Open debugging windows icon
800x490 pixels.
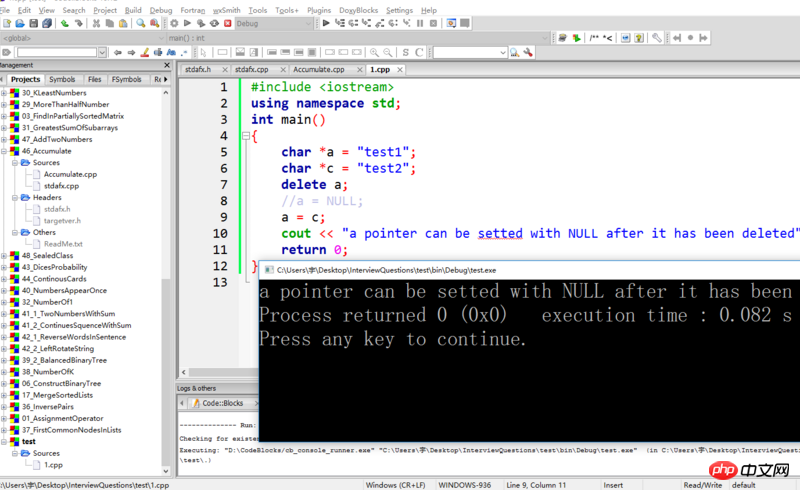(x=451, y=23)
